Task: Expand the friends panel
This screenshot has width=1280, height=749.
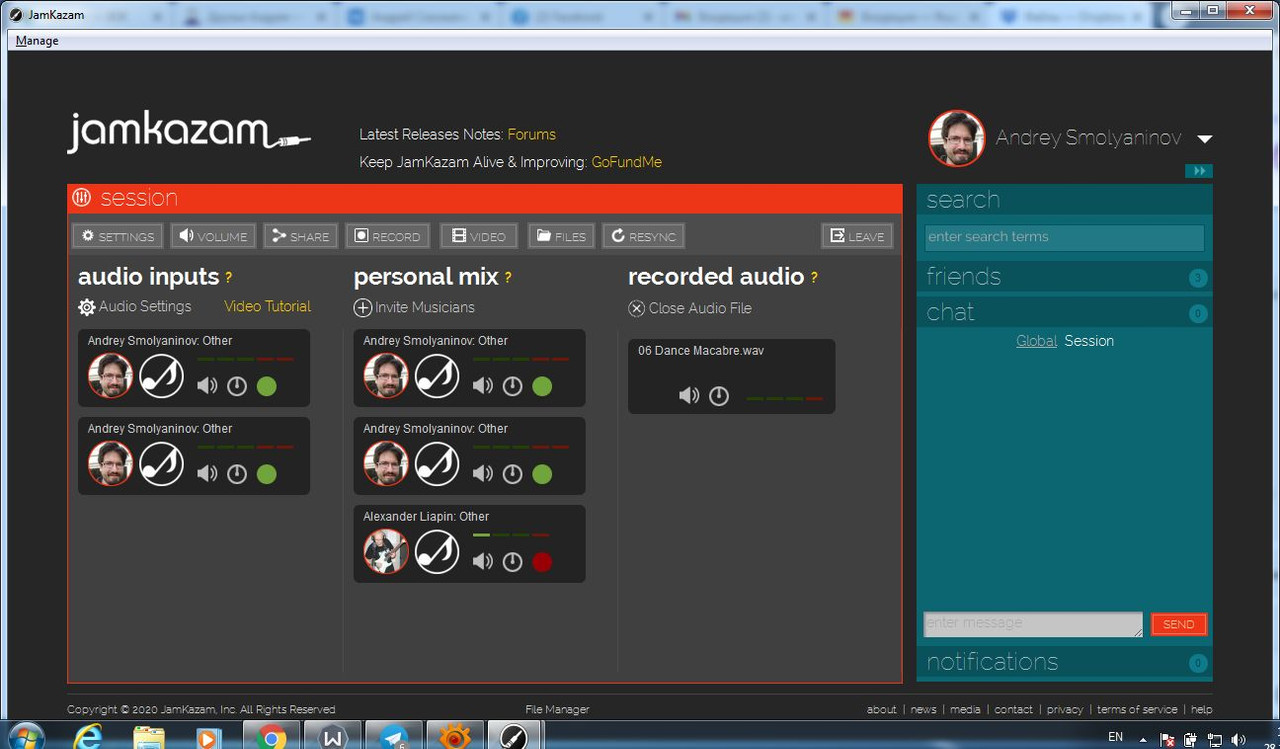Action: (x=1064, y=277)
